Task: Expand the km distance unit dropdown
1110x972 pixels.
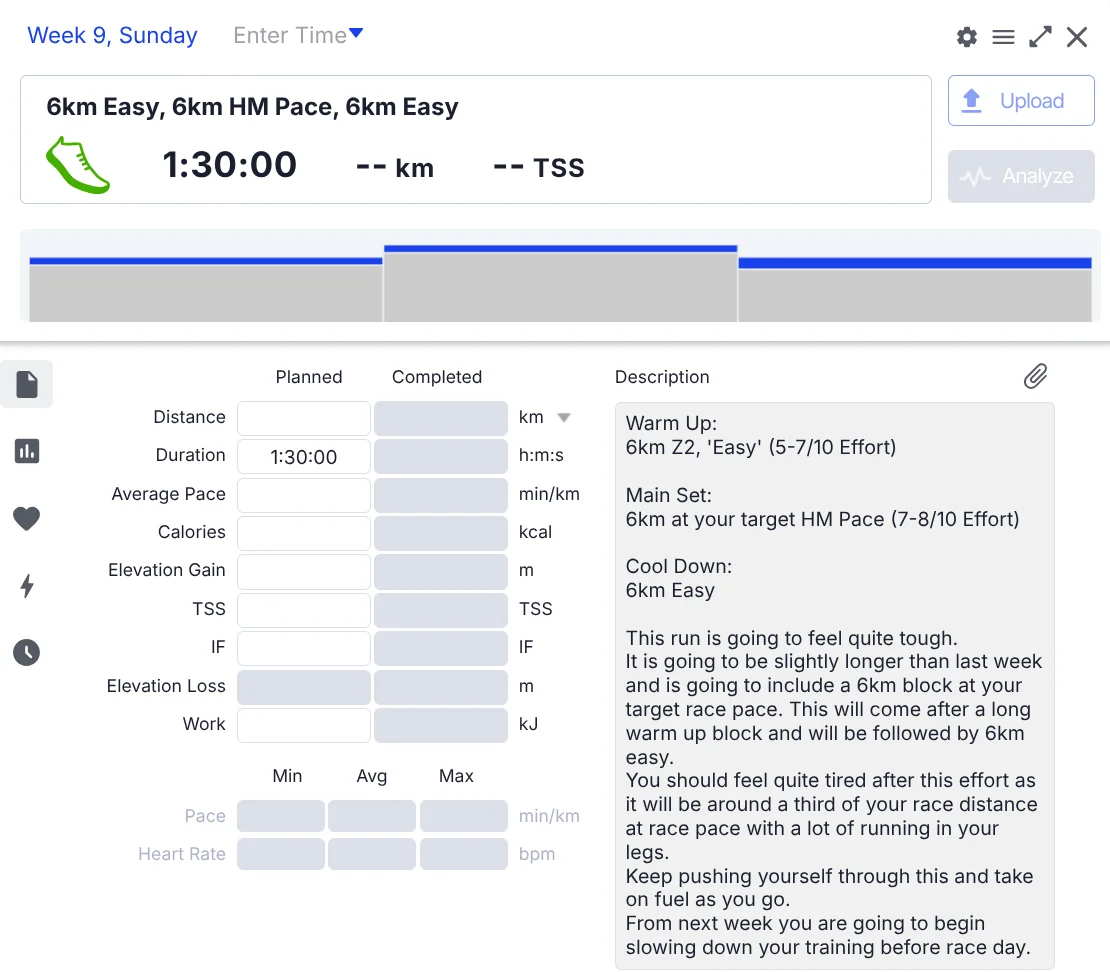Action: pos(563,418)
